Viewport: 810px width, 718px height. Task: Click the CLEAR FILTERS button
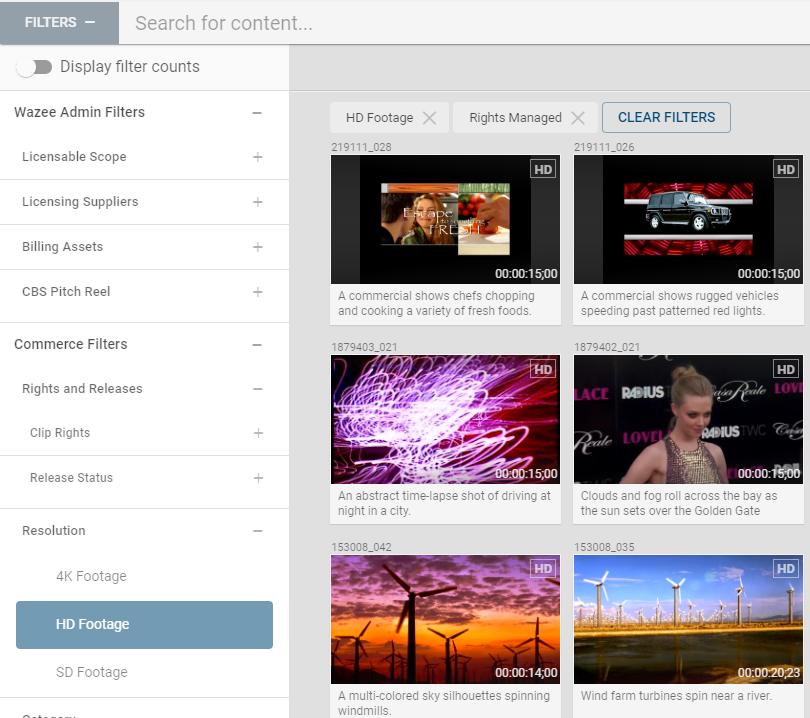tap(666, 117)
